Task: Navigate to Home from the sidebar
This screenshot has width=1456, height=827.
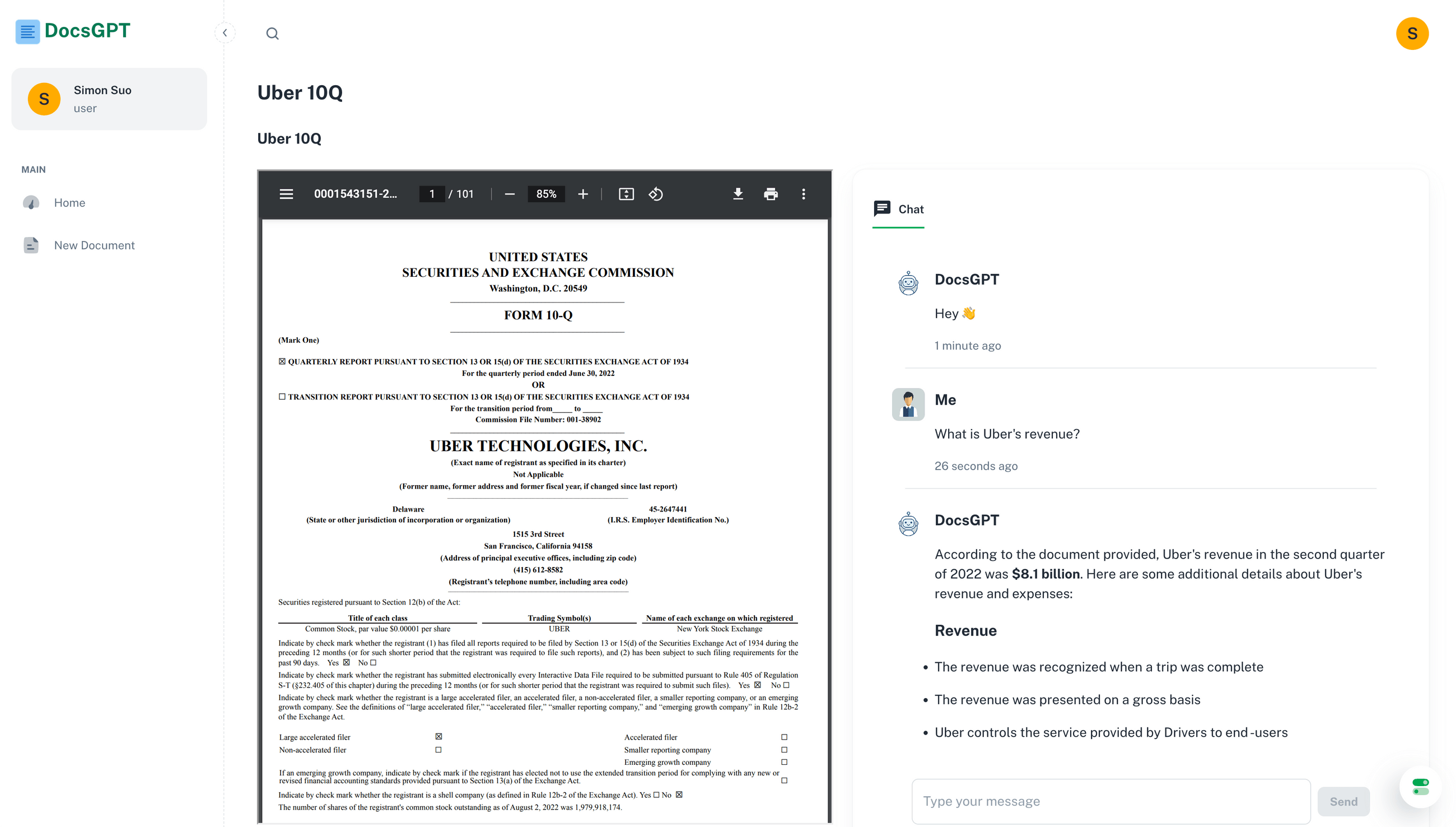Action: click(69, 202)
